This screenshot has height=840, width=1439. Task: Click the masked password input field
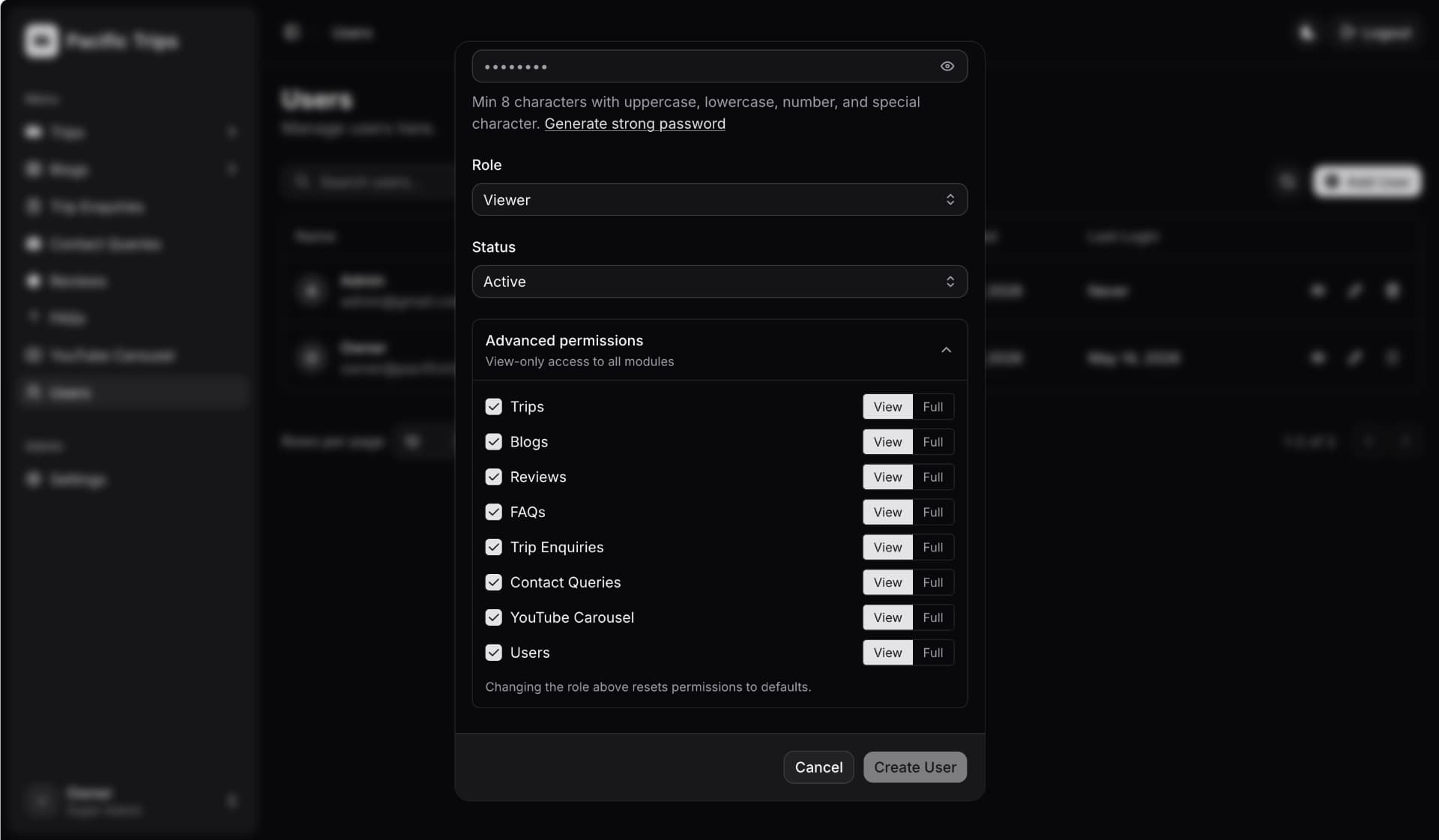(719, 66)
